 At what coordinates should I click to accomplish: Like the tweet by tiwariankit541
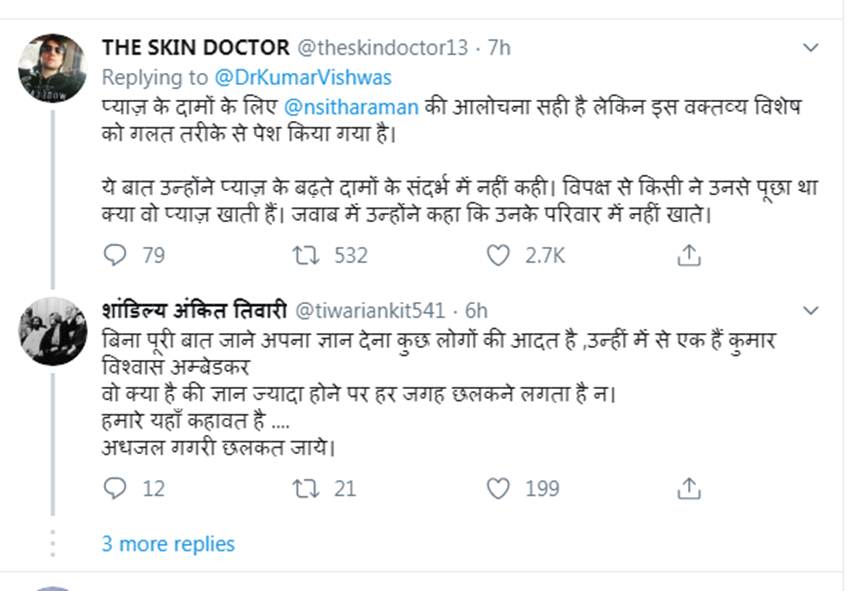(498, 488)
